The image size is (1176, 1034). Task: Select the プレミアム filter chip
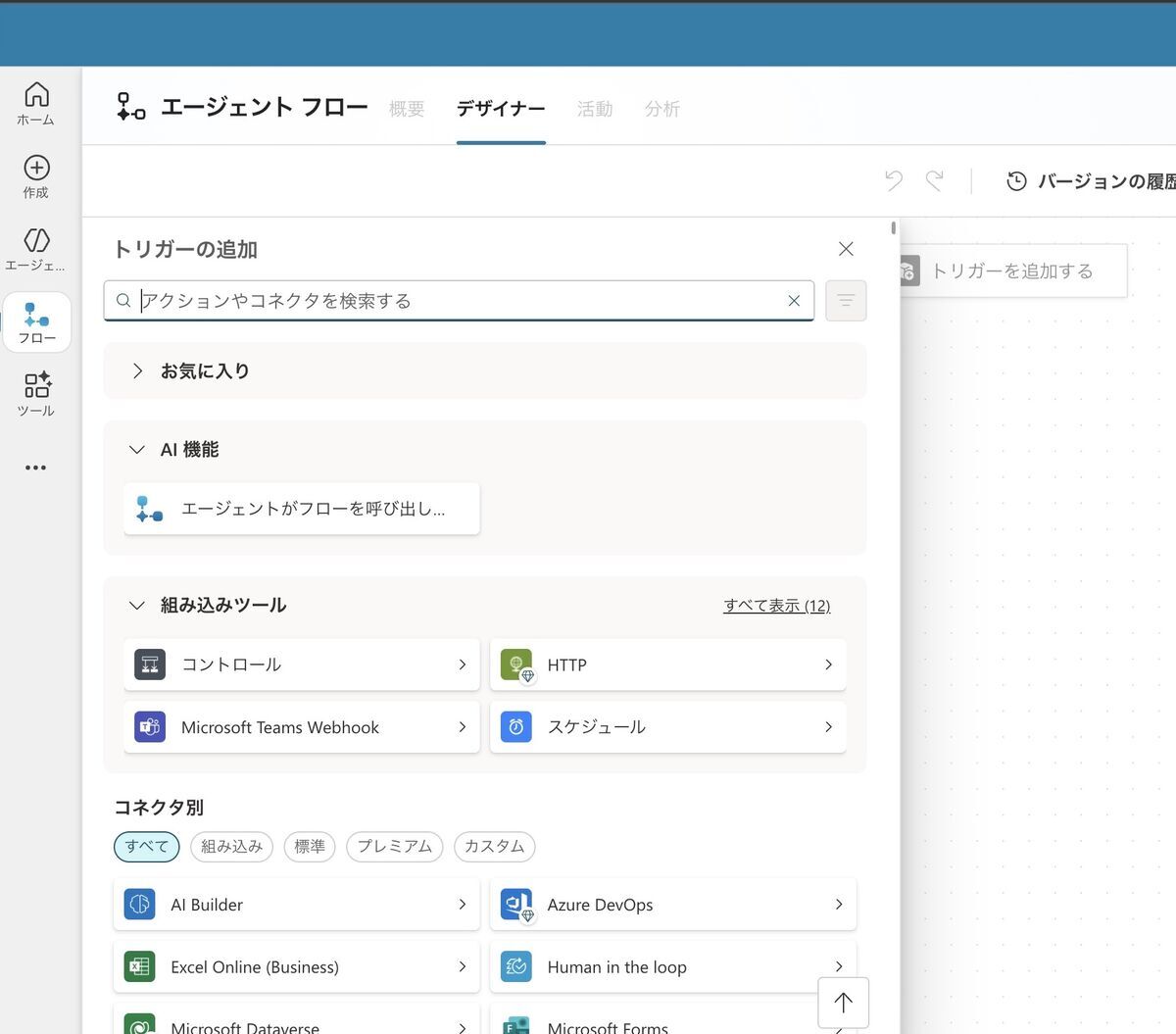pyautogui.click(x=395, y=847)
